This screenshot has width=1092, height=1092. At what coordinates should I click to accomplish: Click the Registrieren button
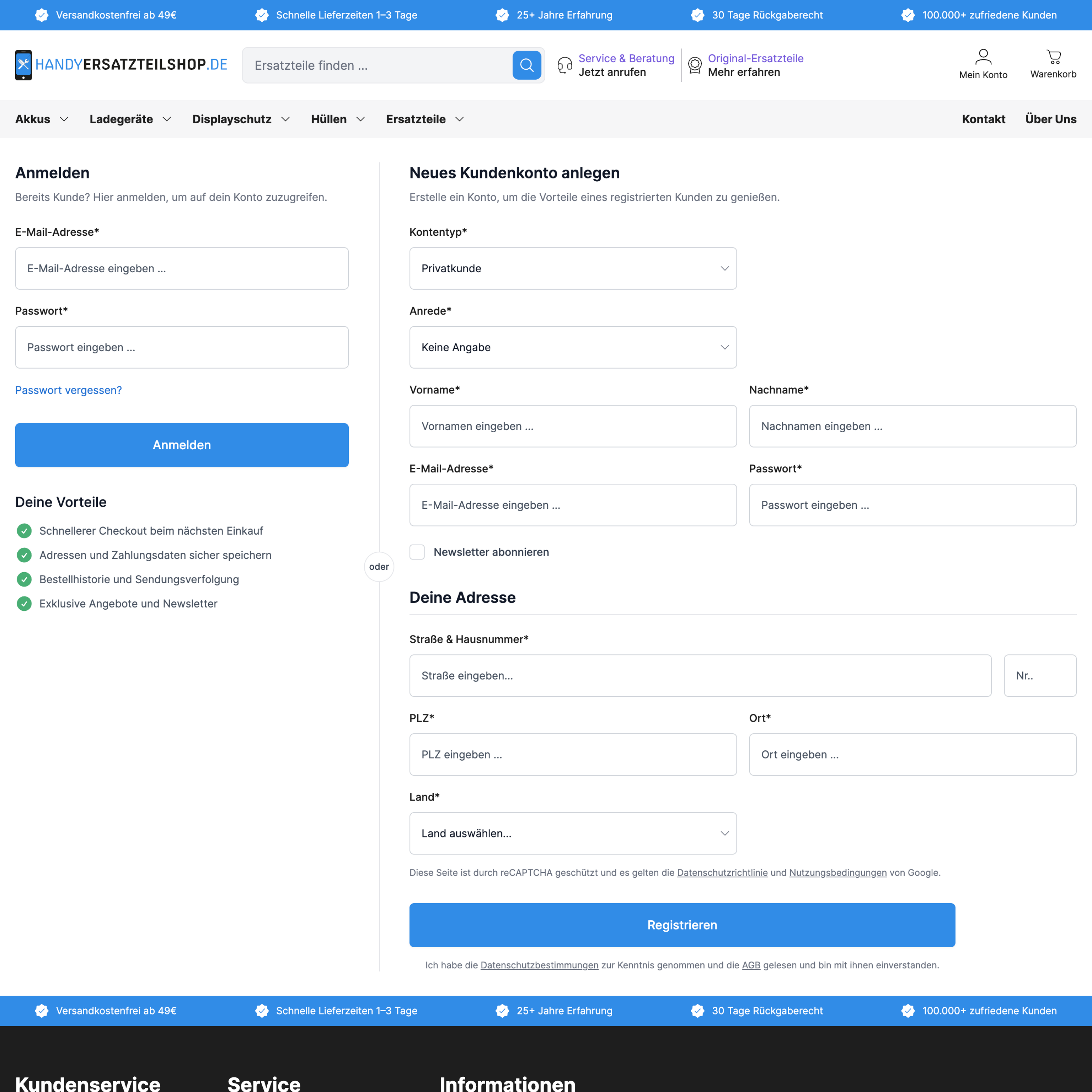coord(682,925)
